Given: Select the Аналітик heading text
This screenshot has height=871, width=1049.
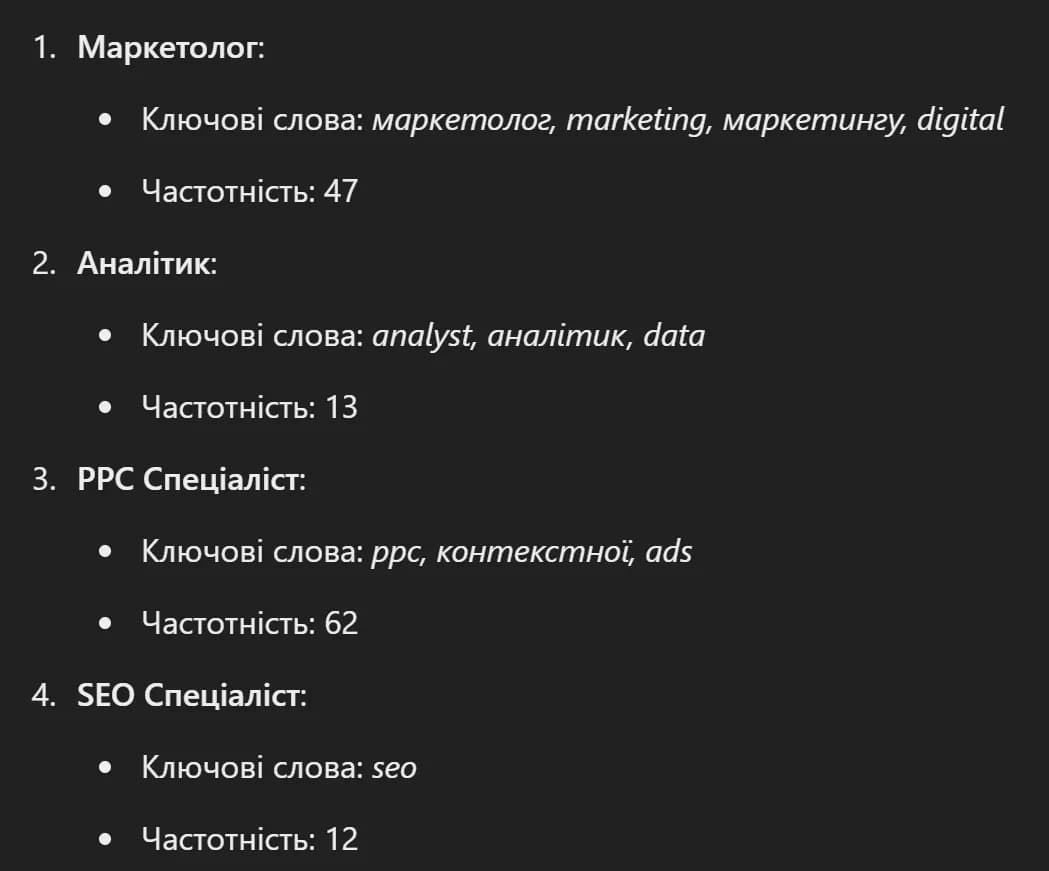Looking at the screenshot, I should pyautogui.click(x=147, y=264).
